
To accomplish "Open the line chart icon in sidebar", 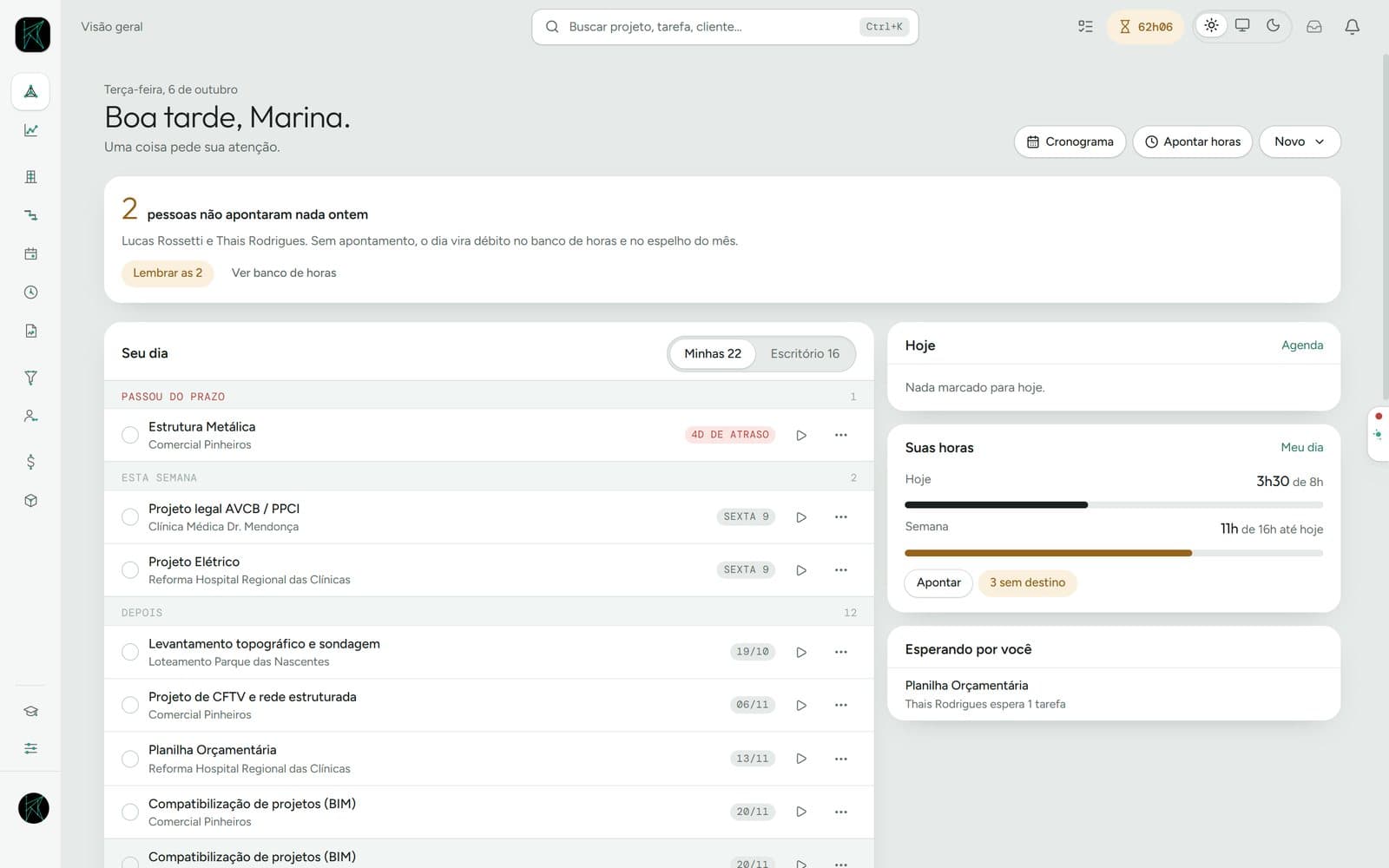I will 30,130.
